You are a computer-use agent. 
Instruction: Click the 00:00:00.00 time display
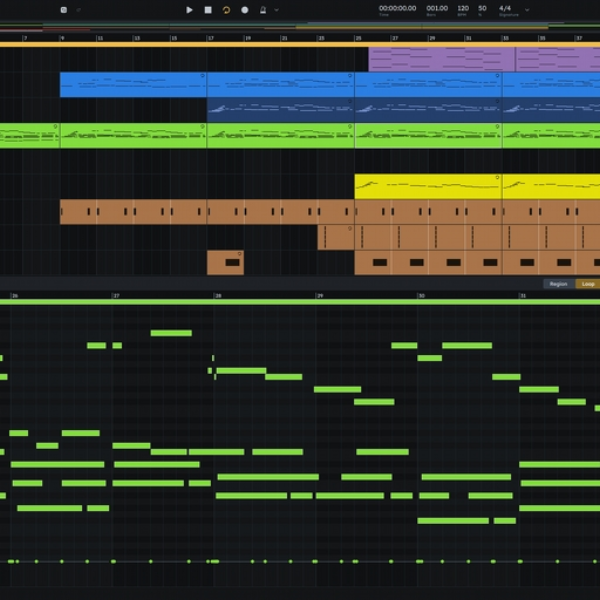[397, 8]
